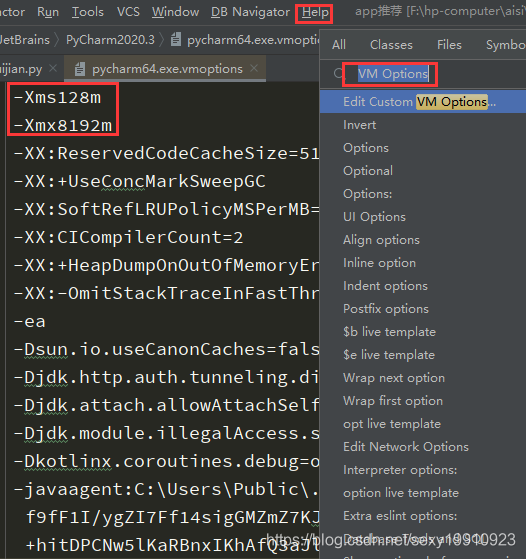
Task: Open the VCS menu
Action: 128,12
